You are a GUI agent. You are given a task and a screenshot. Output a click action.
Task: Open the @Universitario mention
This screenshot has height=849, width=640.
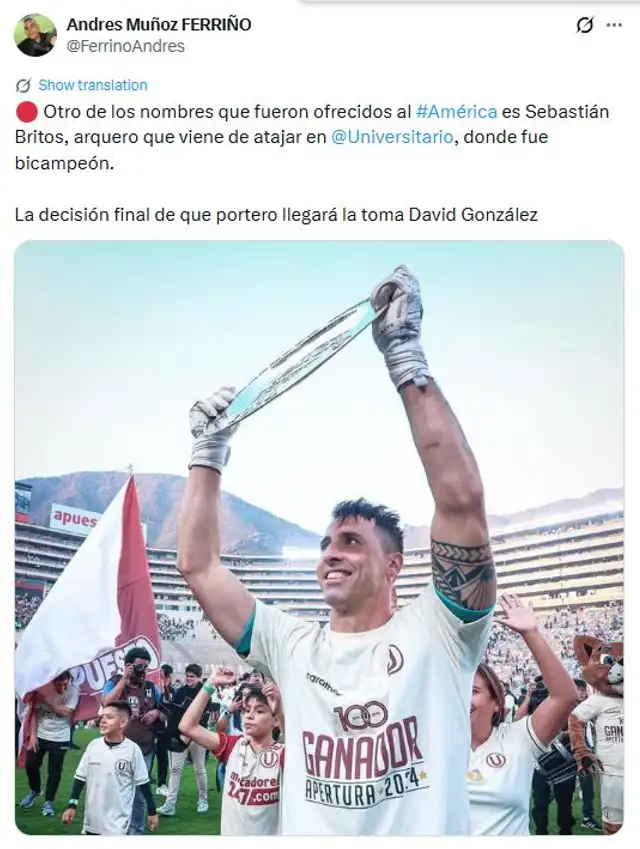pyautogui.click(x=391, y=137)
